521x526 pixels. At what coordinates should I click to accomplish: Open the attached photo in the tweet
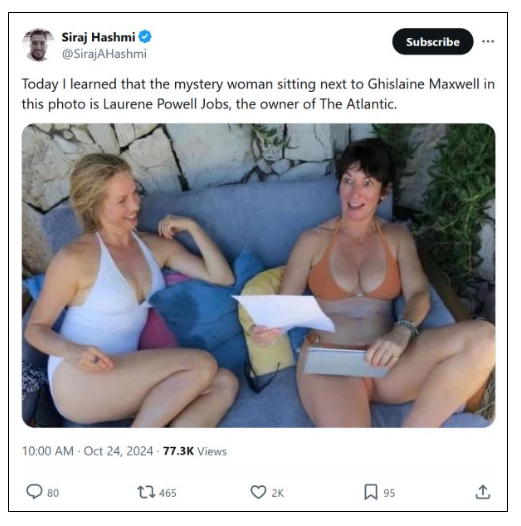point(258,275)
